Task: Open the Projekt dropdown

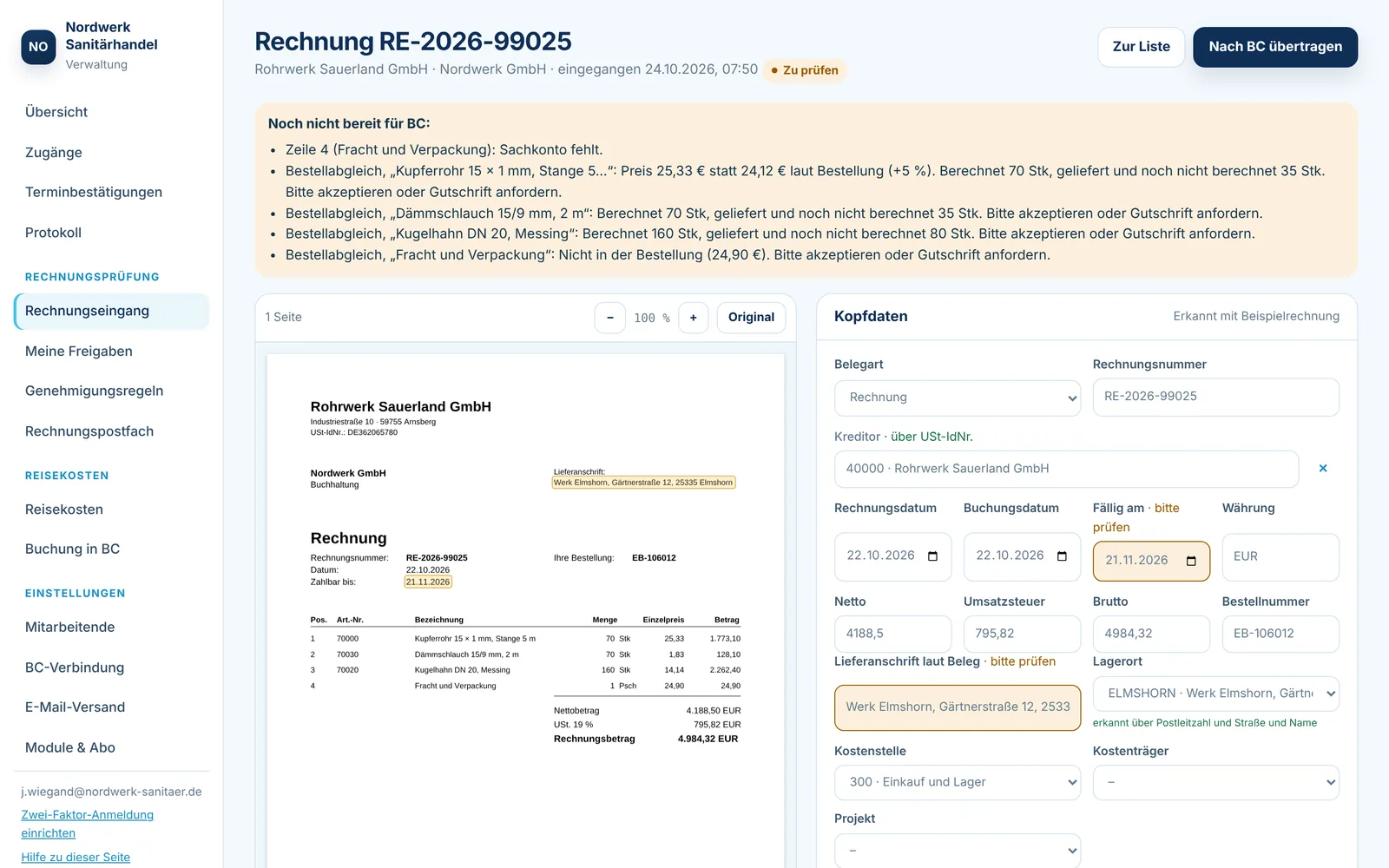Action: pos(958,851)
